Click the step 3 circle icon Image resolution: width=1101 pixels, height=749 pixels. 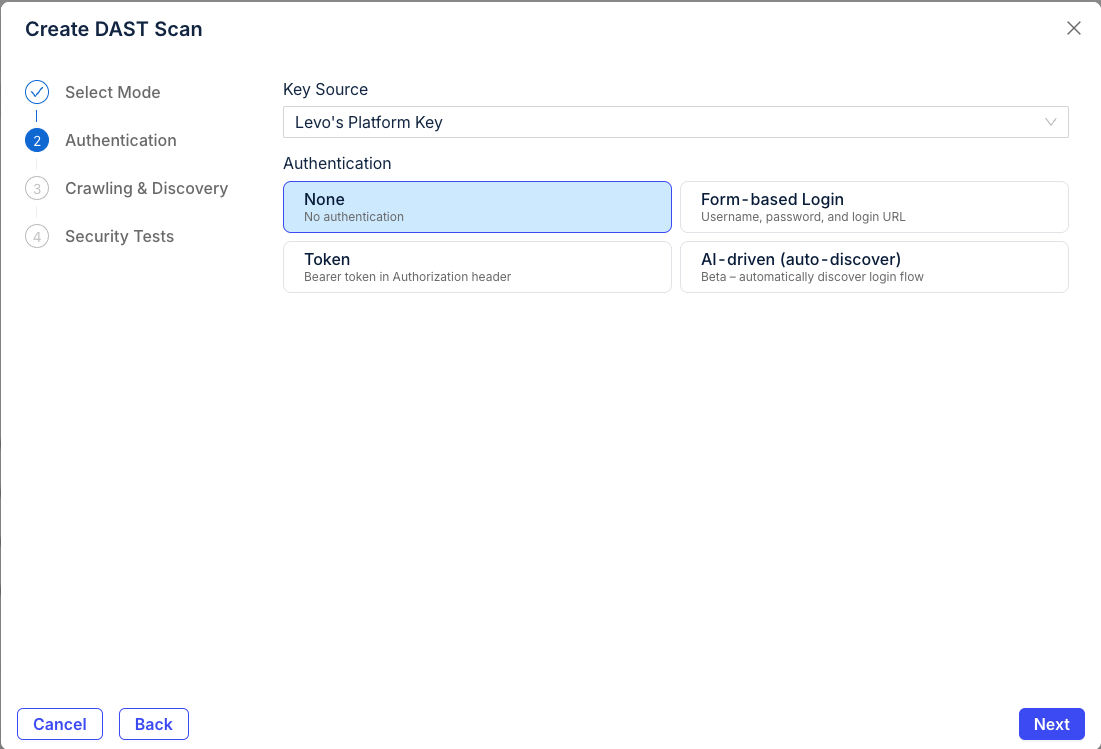37,189
